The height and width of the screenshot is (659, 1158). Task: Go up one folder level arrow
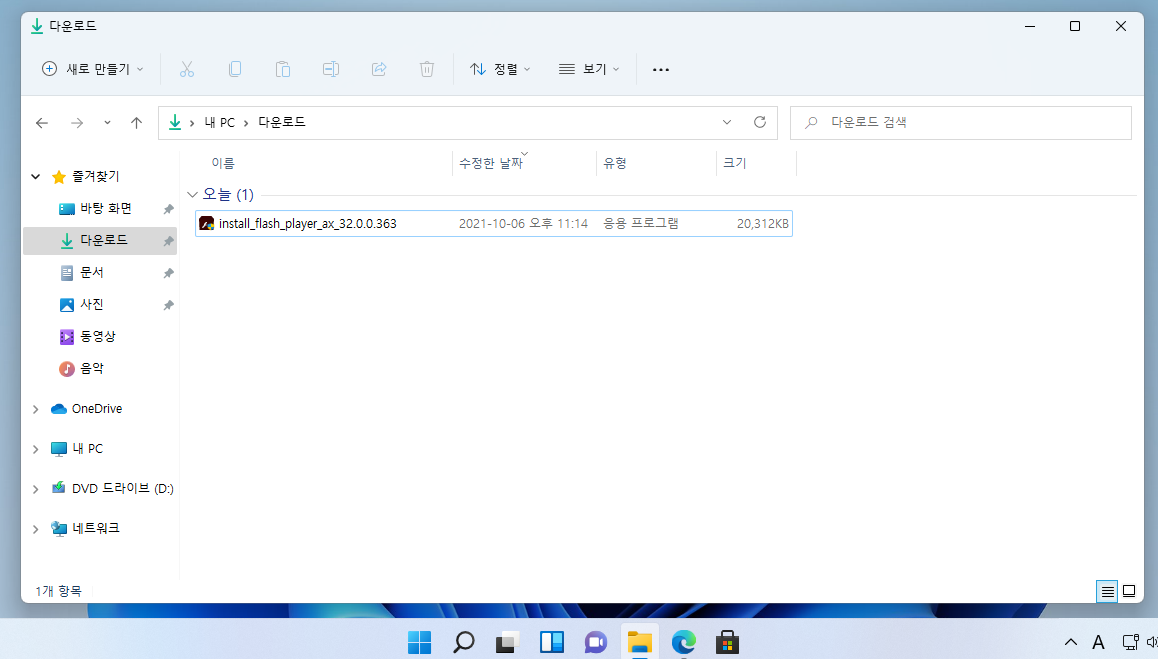pyautogui.click(x=137, y=123)
